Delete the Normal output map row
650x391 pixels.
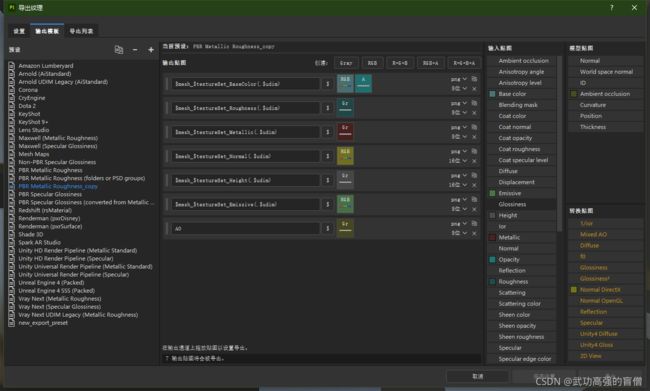(474, 160)
